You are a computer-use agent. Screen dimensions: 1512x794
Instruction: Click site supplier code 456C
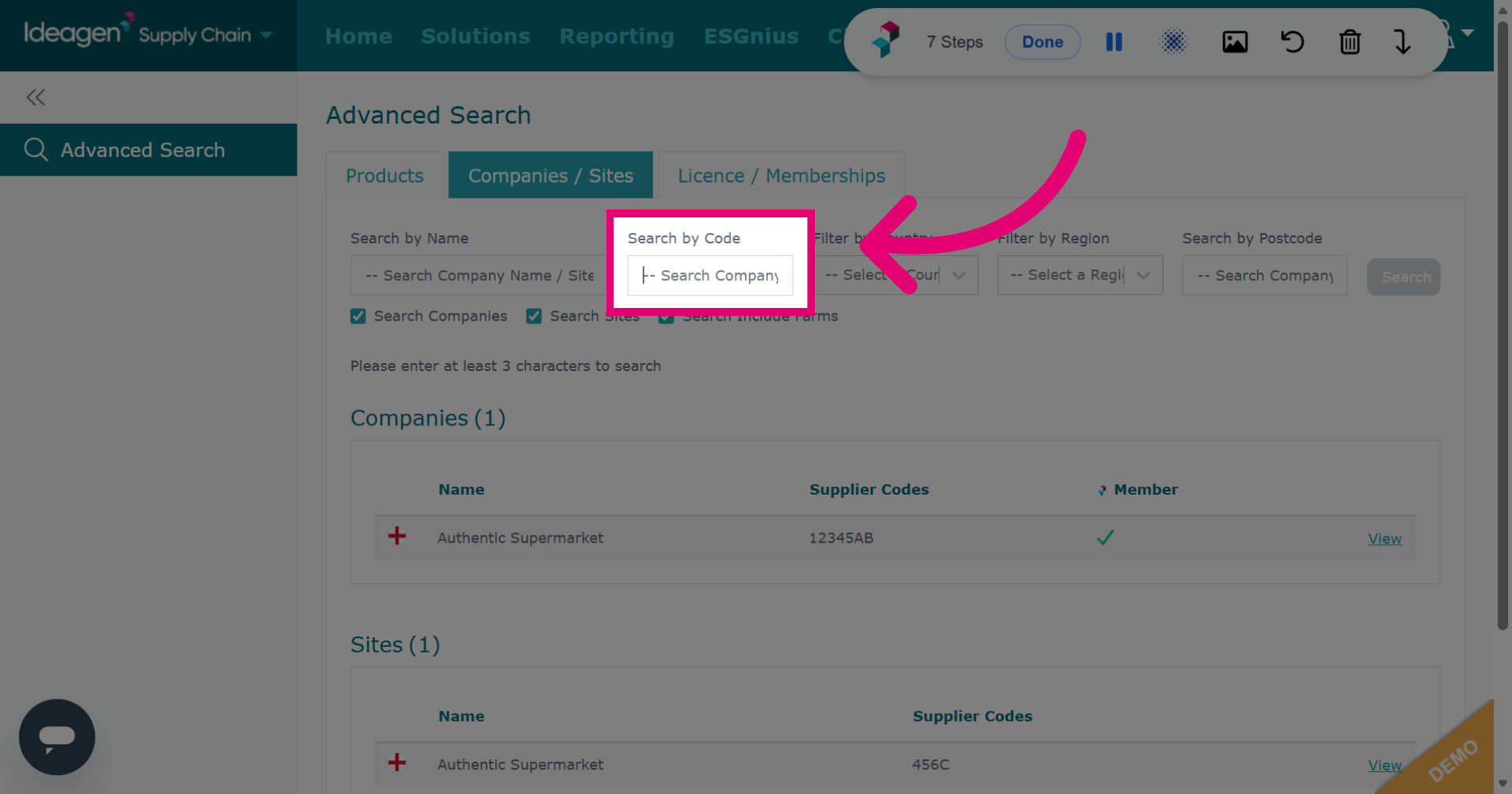click(x=931, y=764)
